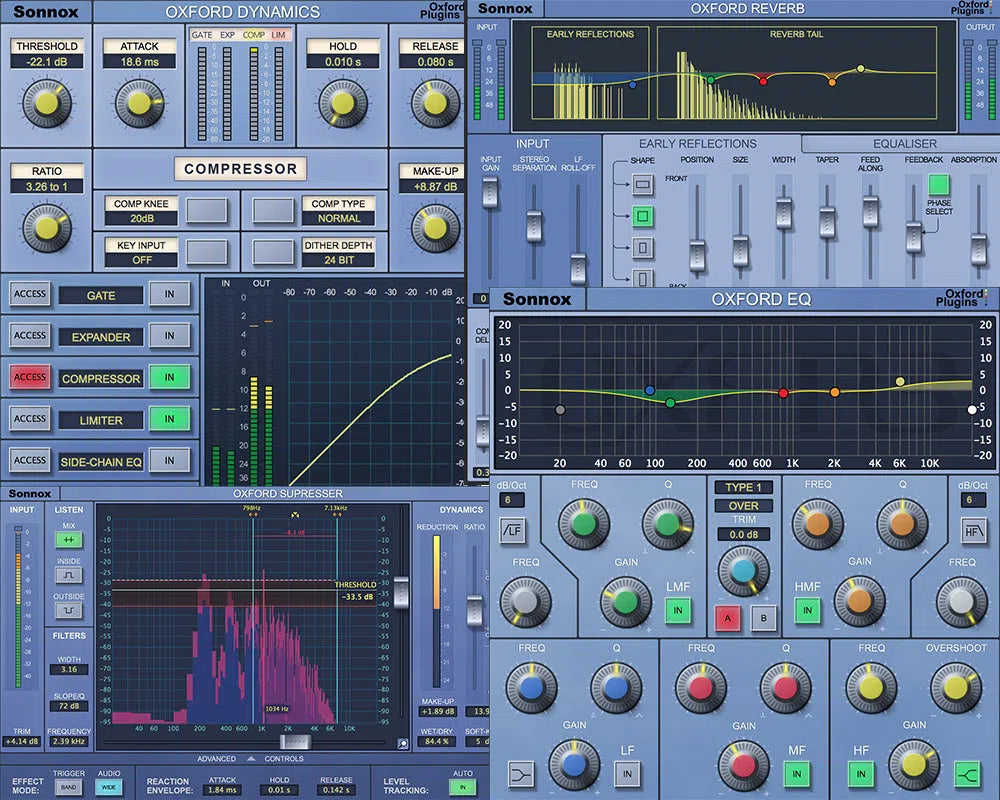Click the Limiter ACCESS button

coord(30,419)
